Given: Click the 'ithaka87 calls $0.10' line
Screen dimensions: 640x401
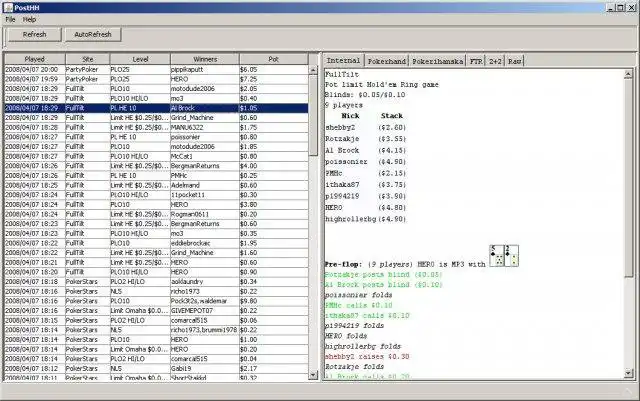Looking at the screenshot, I should [367, 316].
